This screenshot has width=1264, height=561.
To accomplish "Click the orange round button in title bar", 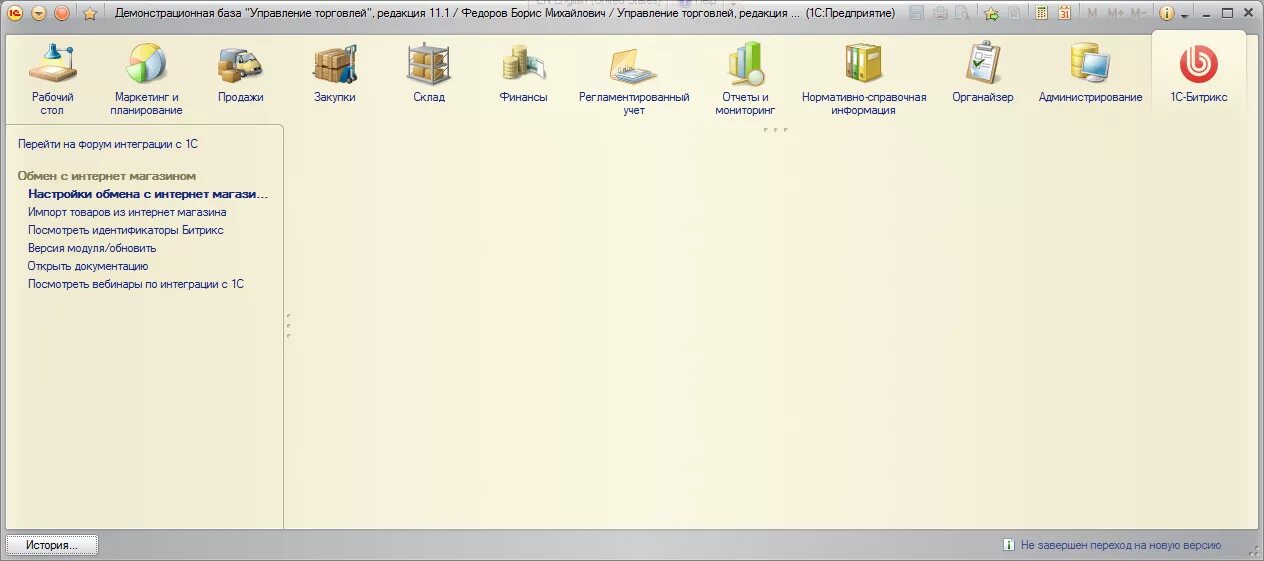I will pyautogui.click(x=62, y=13).
